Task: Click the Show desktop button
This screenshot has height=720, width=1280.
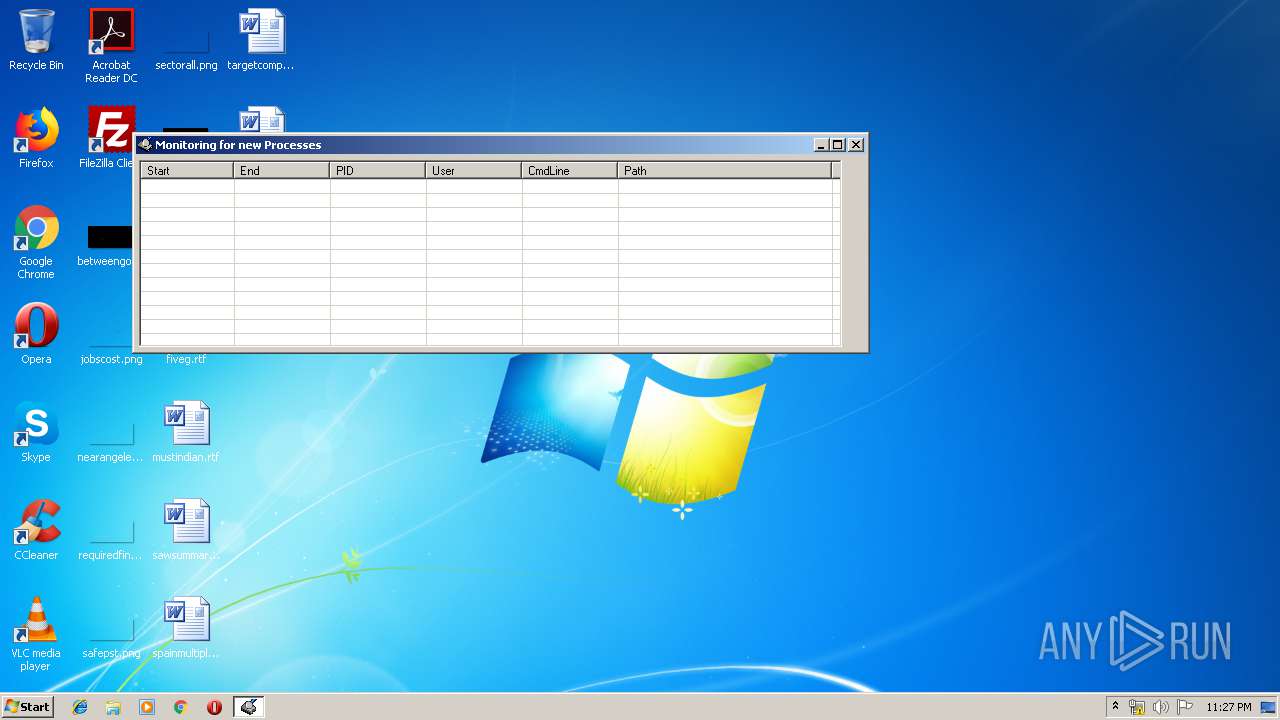Action: (1270, 707)
